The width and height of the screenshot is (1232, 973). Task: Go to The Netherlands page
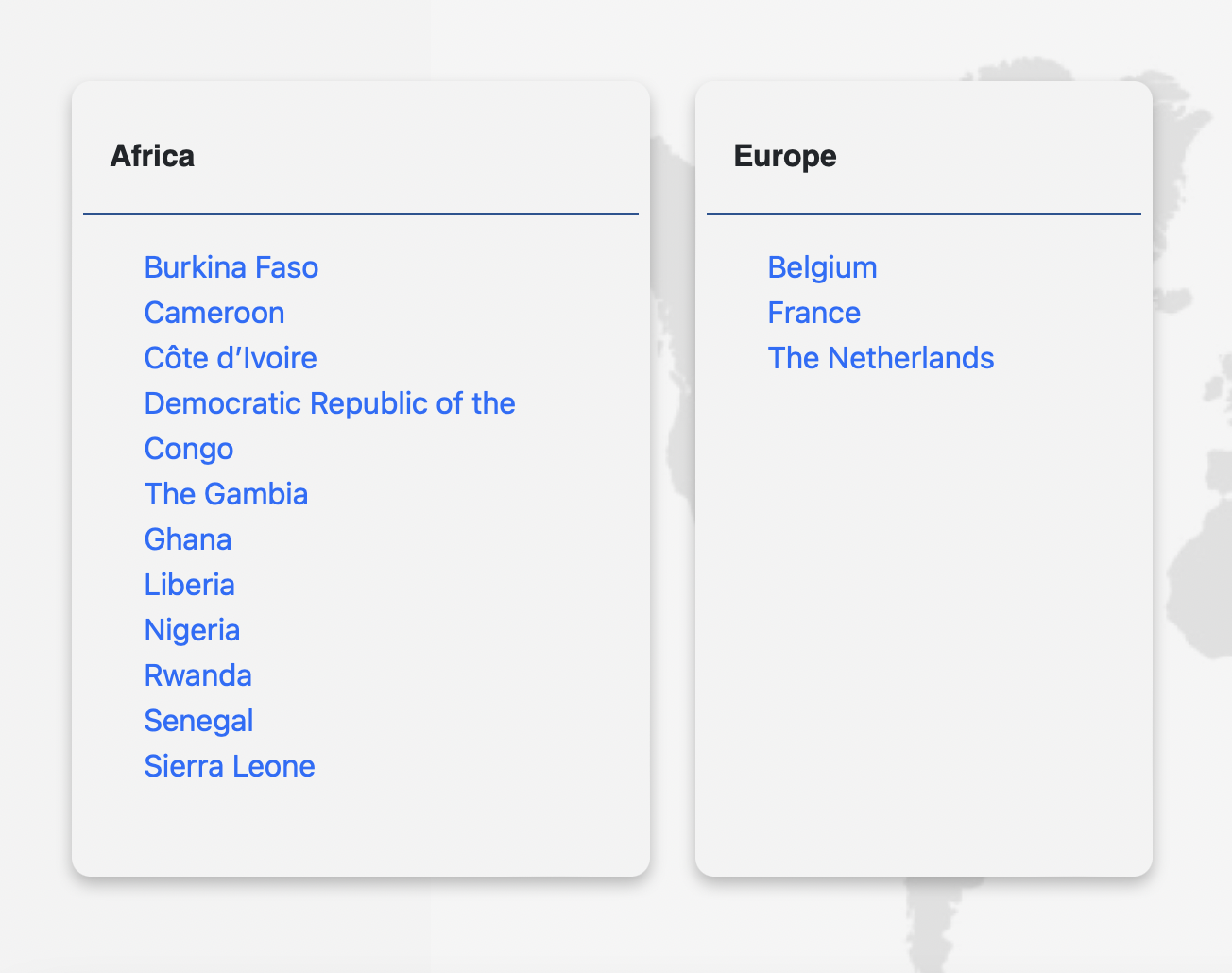pos(881,358)
